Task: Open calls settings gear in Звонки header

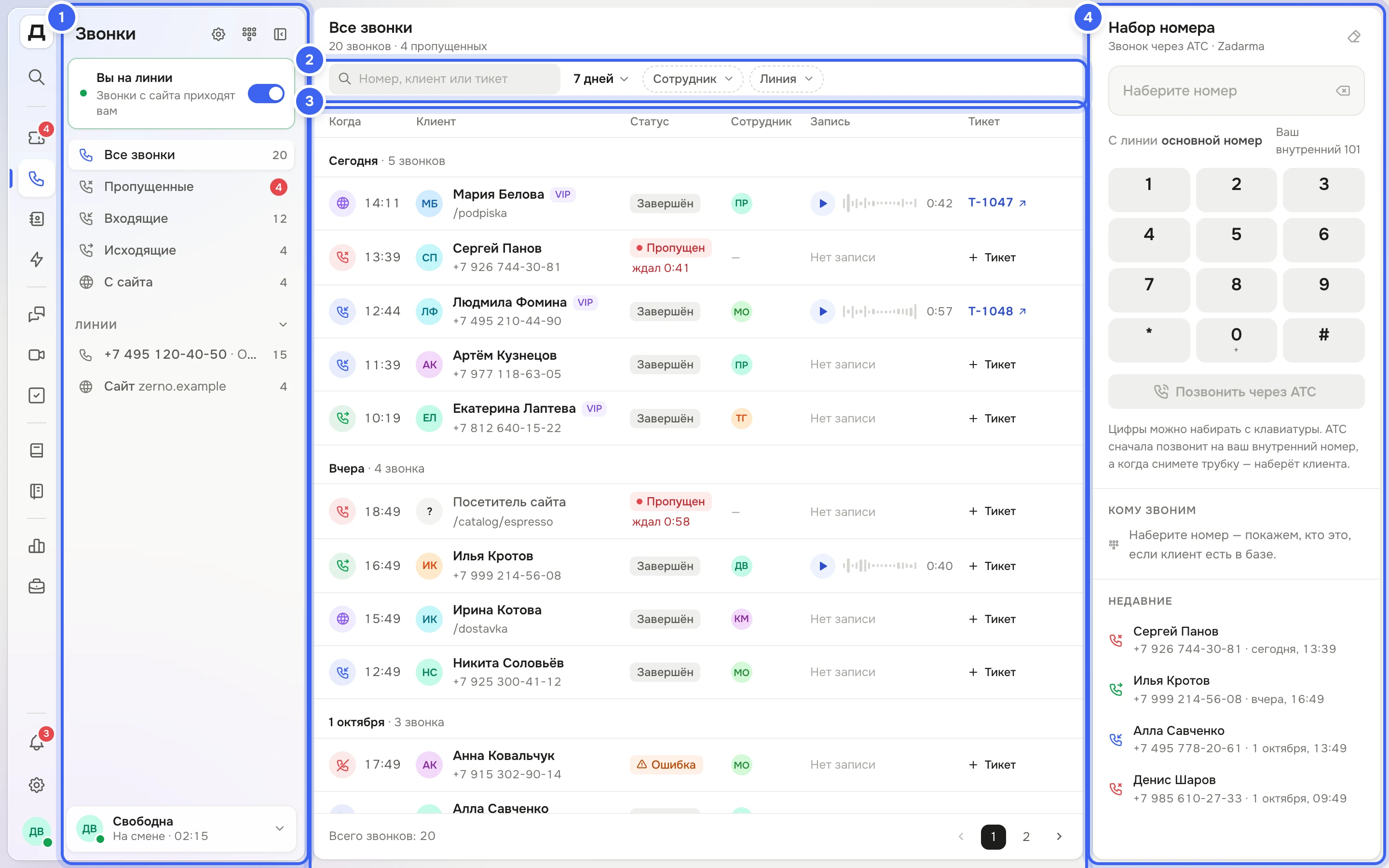Action: (218, 34)
